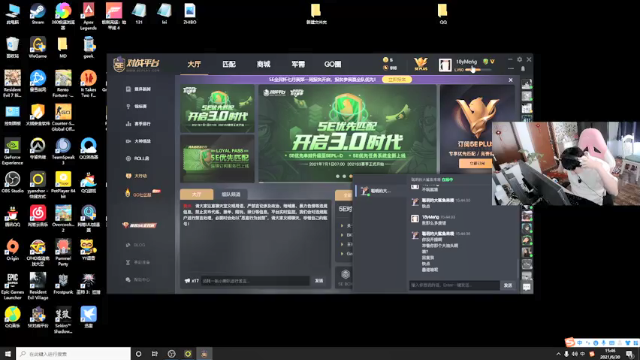Open the 军需 tab
Image resolution: width=640 pixels, height=360 pixels.
[x=298, y=64]
